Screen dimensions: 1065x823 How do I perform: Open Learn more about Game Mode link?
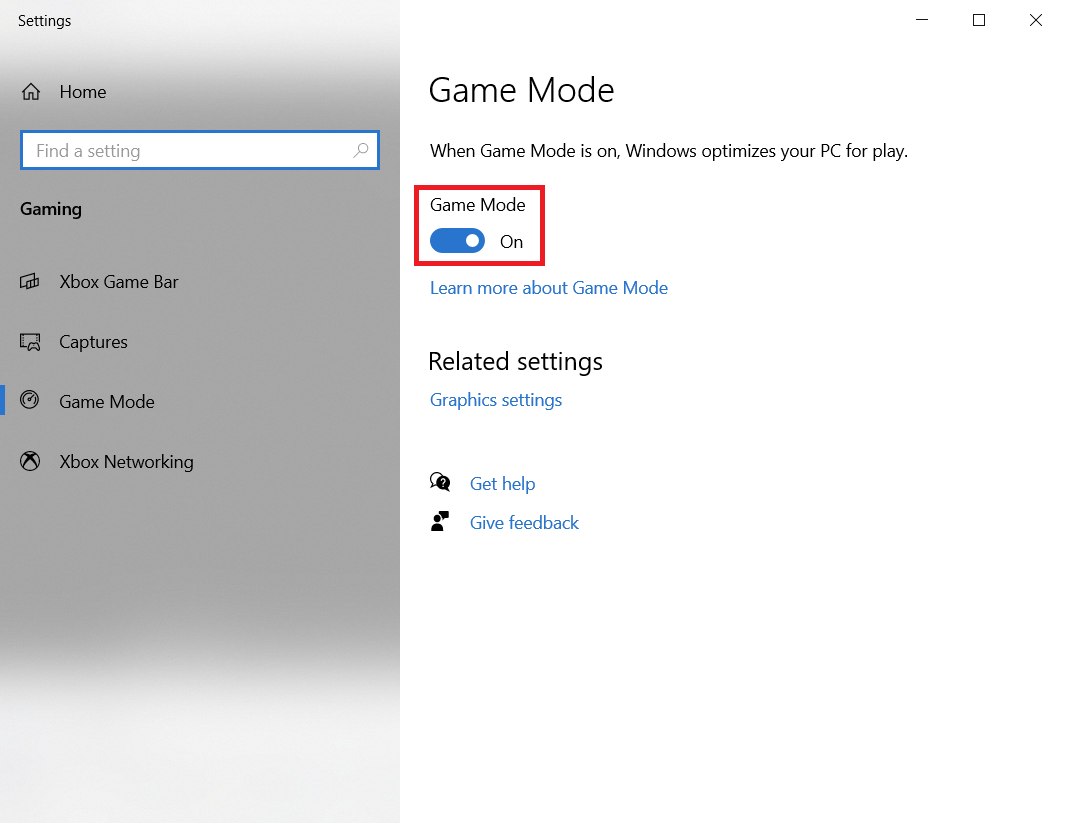pos(549,288)
